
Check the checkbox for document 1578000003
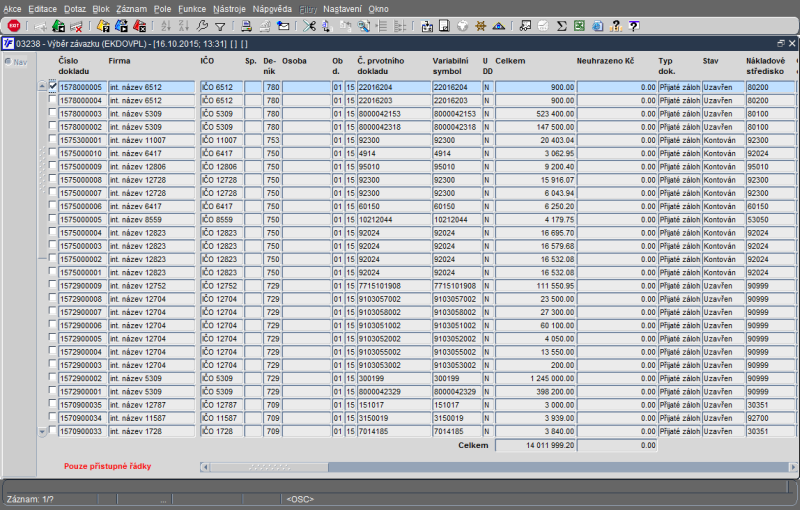point(53,112)
